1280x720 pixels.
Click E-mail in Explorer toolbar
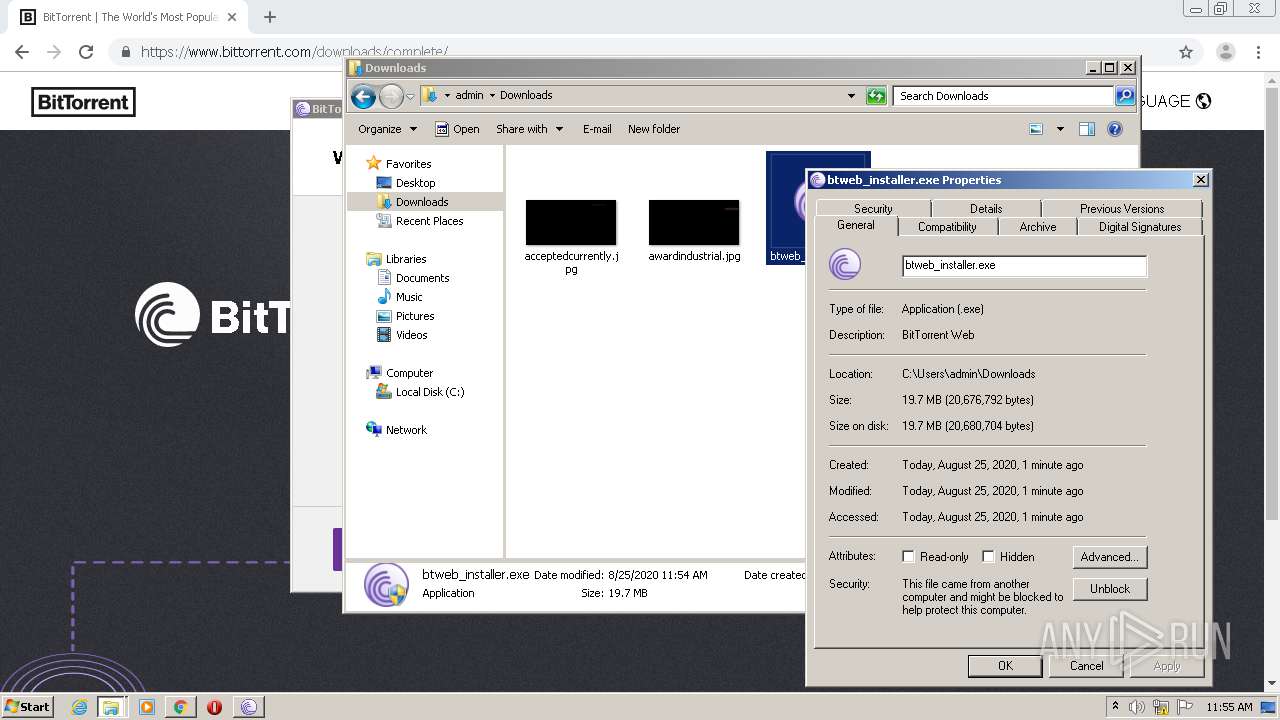pyautogui.click(x=597, y=129)
